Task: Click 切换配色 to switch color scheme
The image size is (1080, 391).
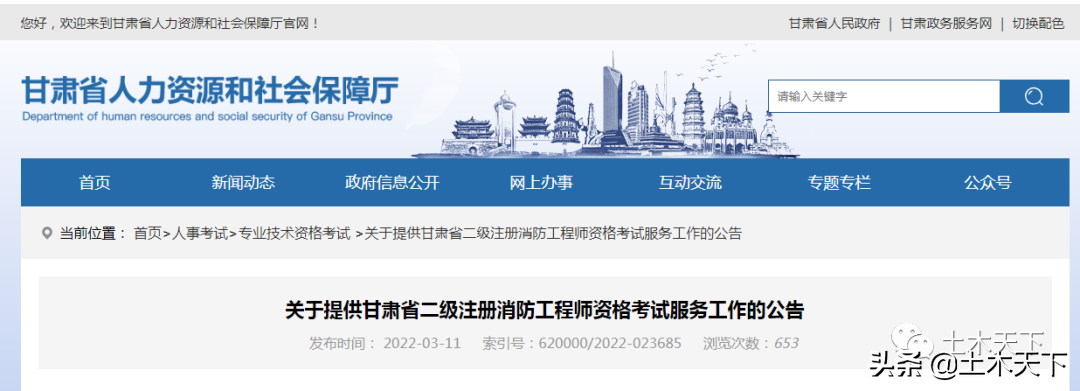Action: point(1038,23)
